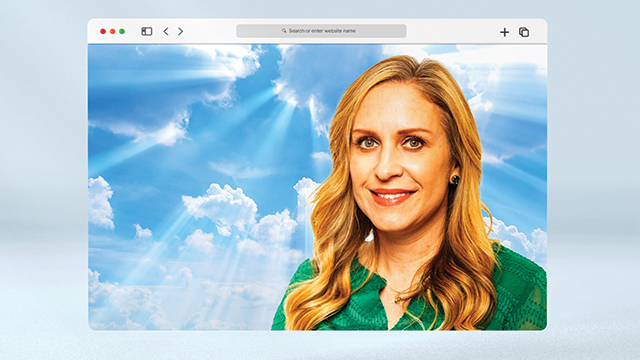Toggle the sidebar panel icon

click(x=147, y=31)
